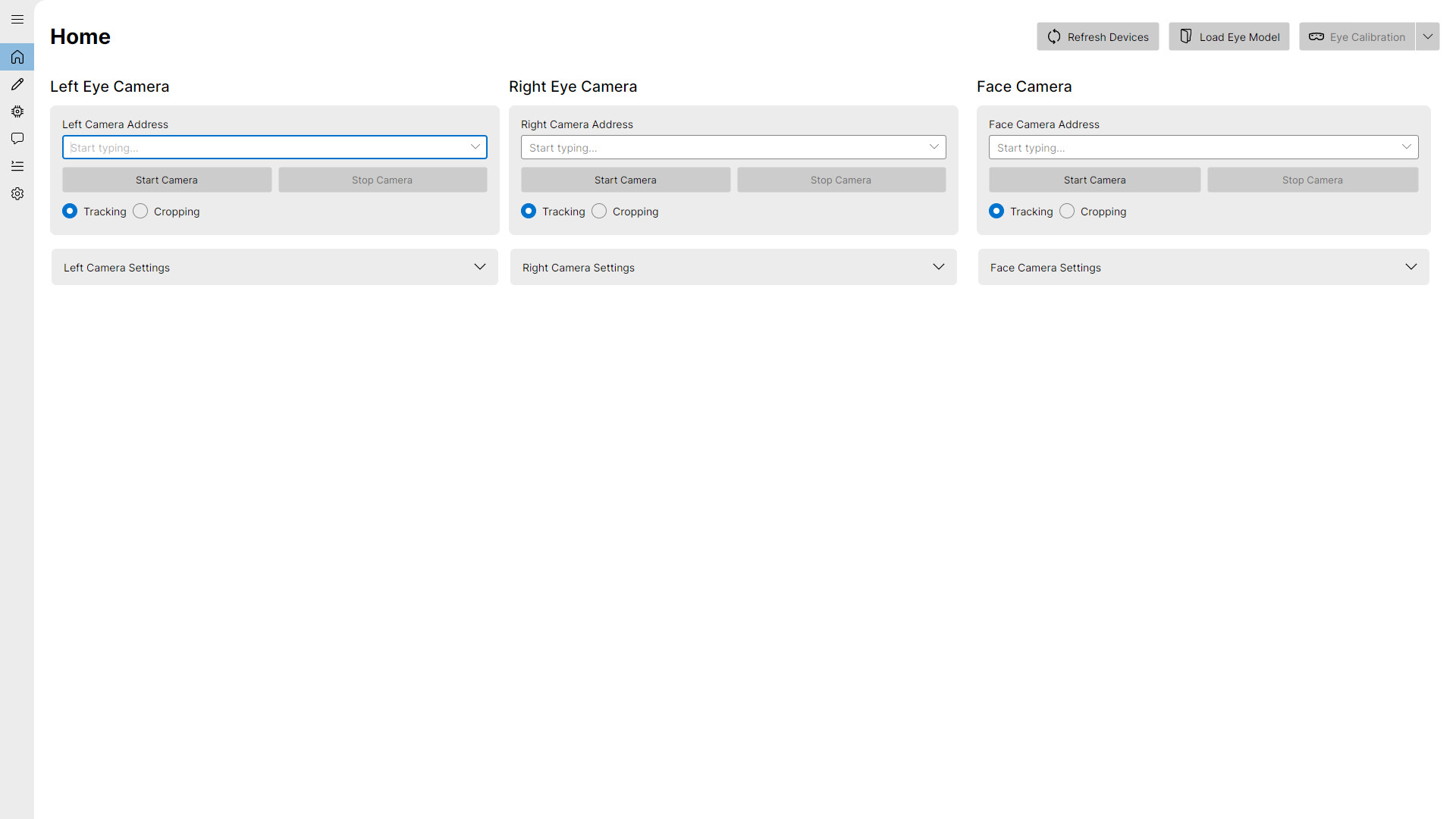Open the hamburger navigation menu
Viewport: 1456px width, 819px height.
[17, 20]
